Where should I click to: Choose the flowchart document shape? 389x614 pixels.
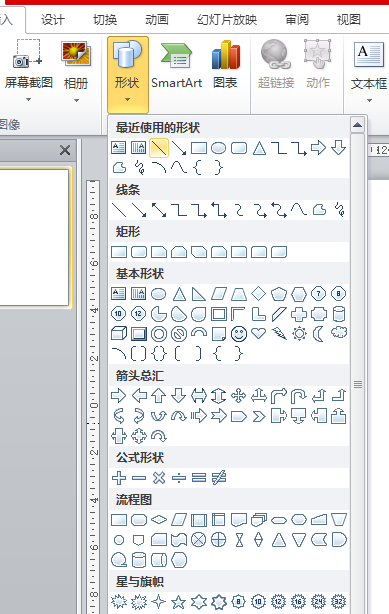pos(239,520)
